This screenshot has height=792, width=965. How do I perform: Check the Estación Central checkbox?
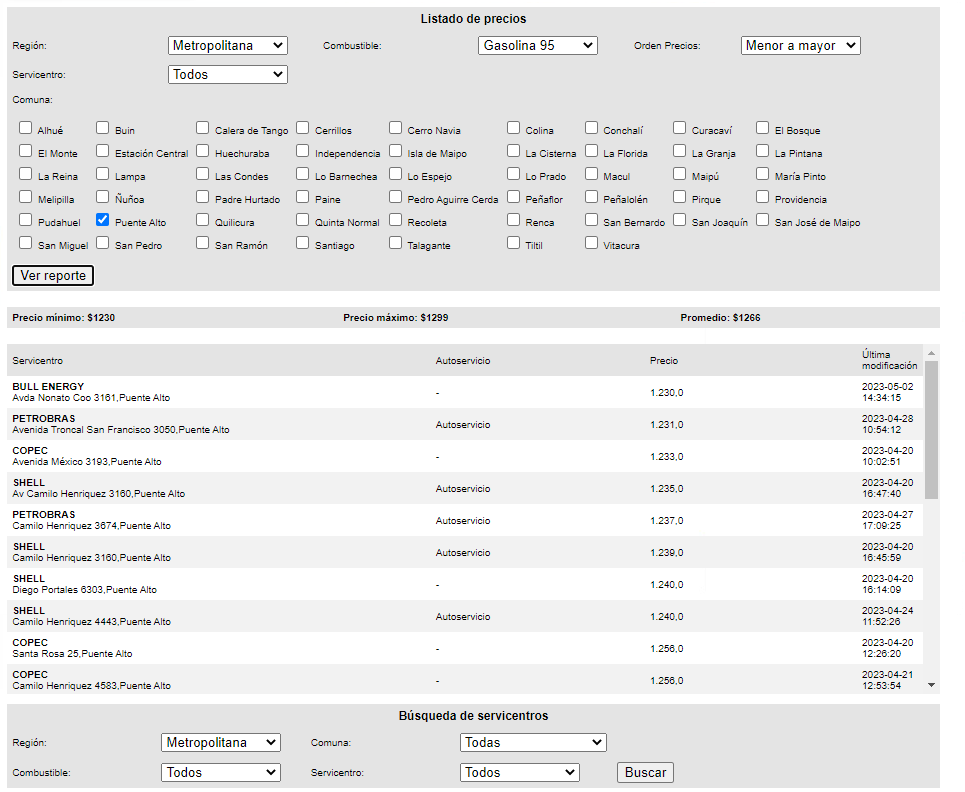click(x=103, y=151)
